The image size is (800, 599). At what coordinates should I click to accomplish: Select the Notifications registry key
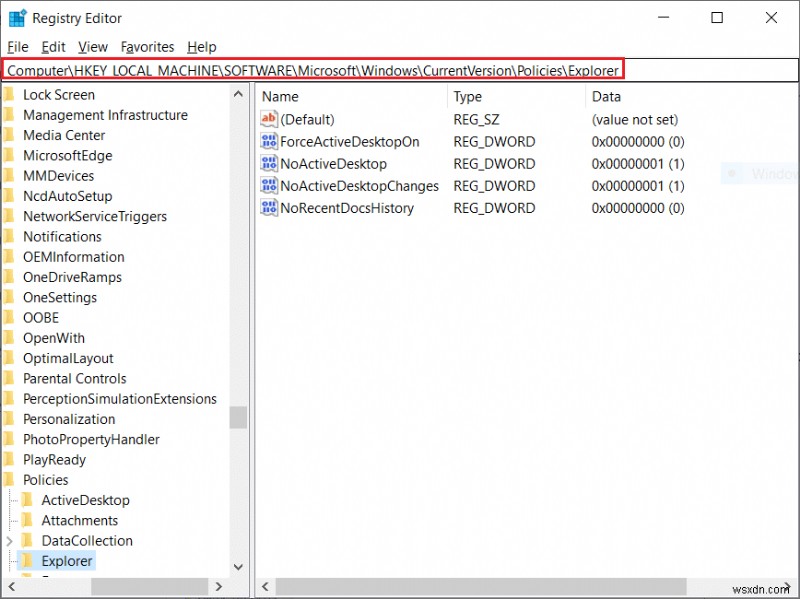[62, 236]
